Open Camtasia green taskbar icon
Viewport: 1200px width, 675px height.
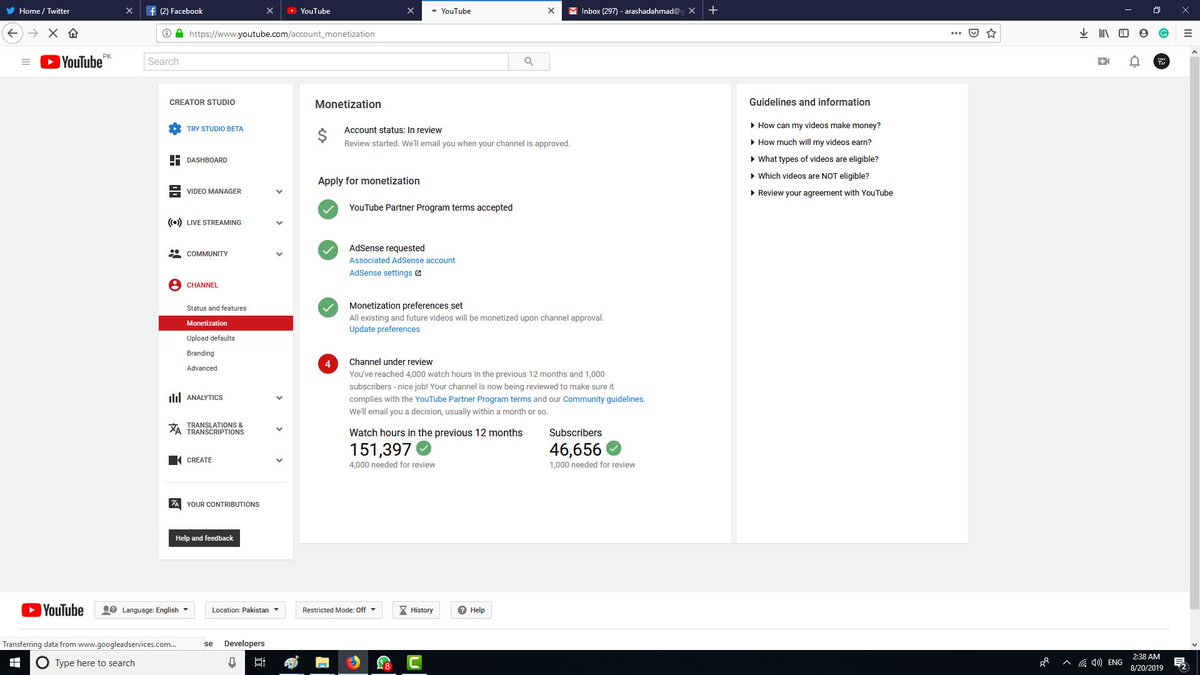415,662
